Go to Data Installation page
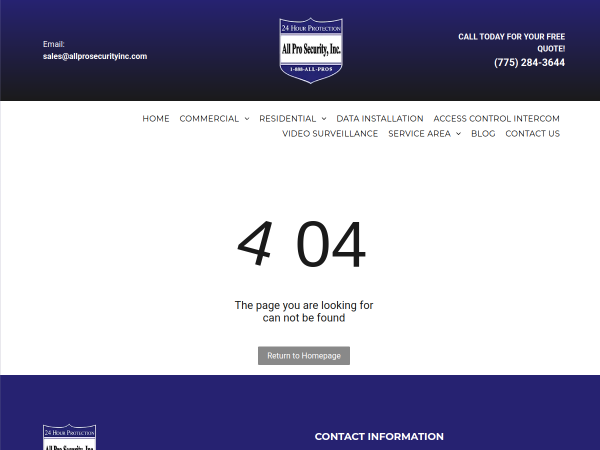This screenshot has width=600, height=450. click(380, 119)
